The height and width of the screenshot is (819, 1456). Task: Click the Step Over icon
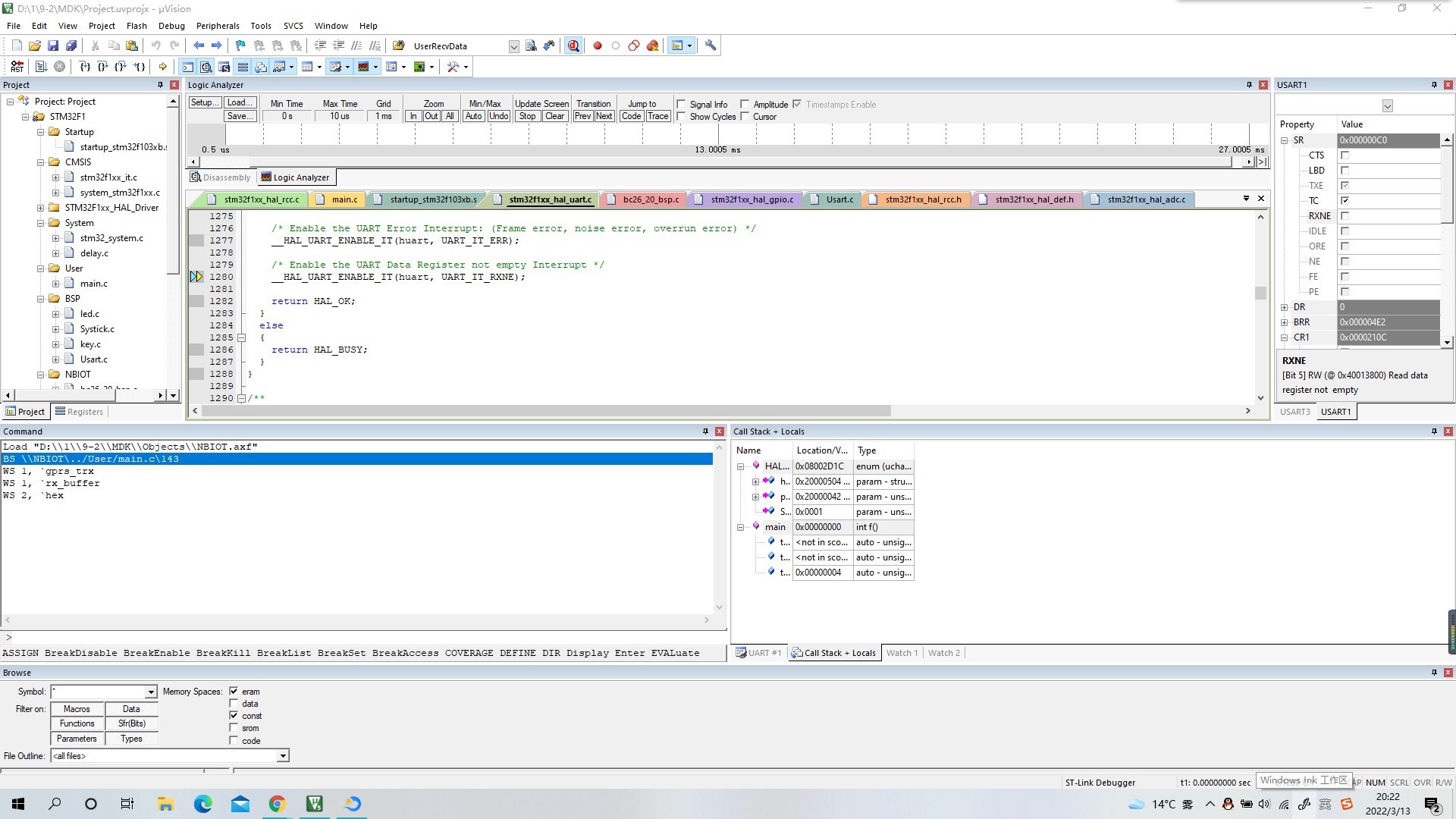tap(103, 67)
